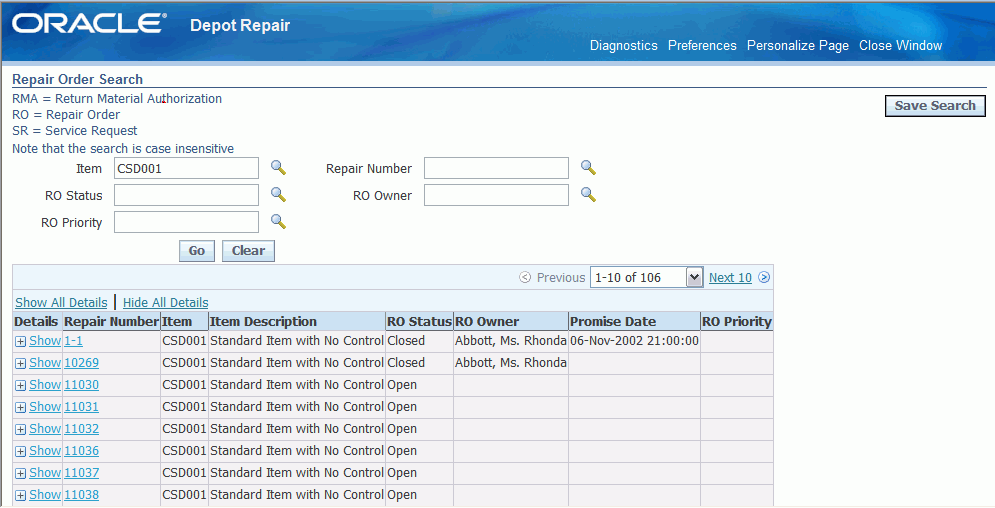Open the Preferences menu link
Viewport: 995px width, 508px height.
702,46
